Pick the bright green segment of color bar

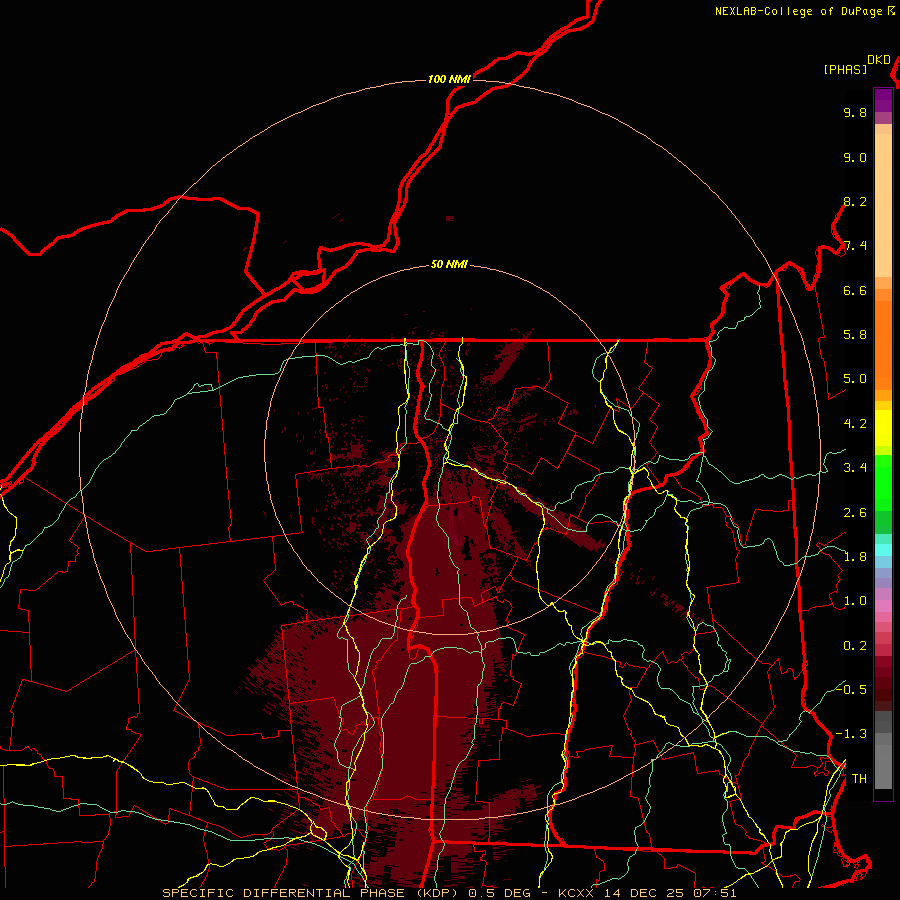click(883, 483)
